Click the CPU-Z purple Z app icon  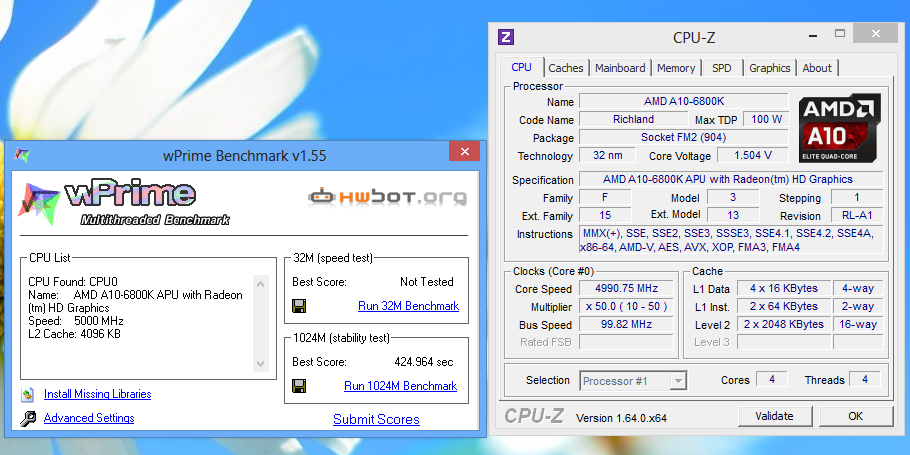(506, 37)
